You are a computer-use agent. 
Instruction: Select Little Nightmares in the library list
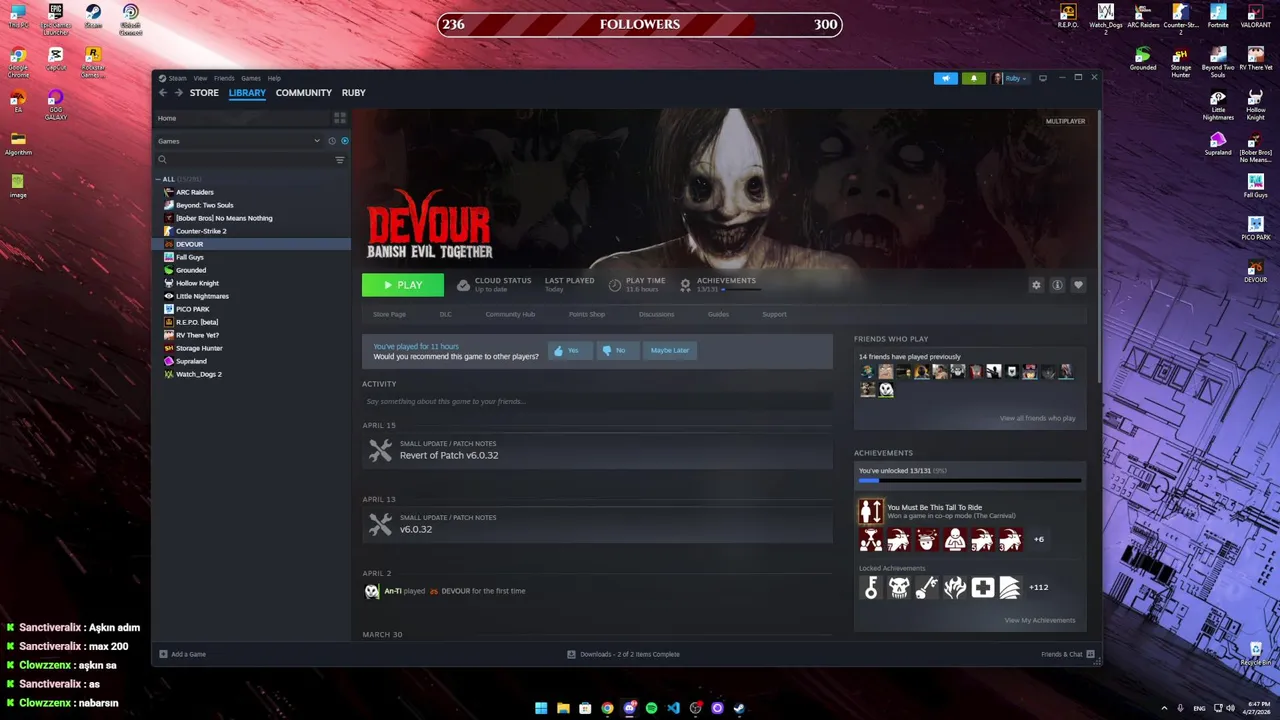click(251, 296)
